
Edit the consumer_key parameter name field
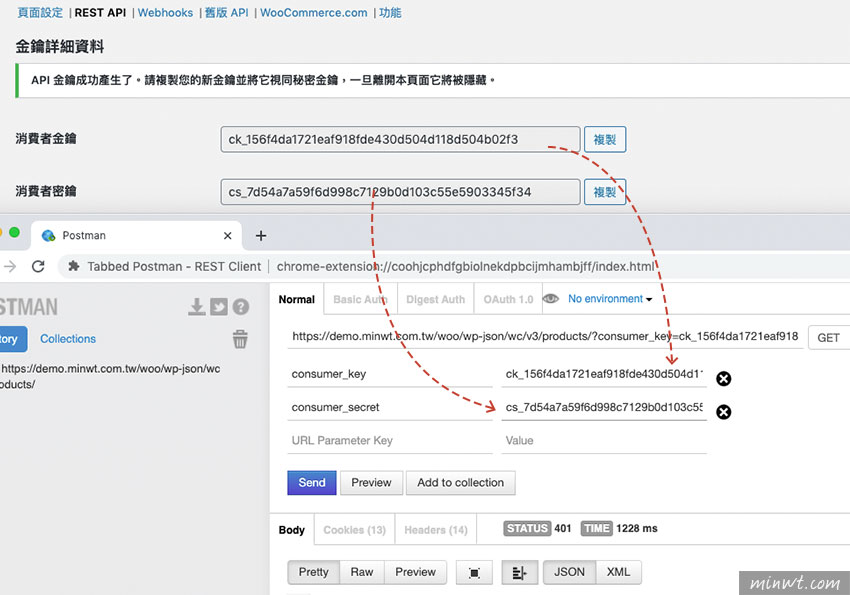point(390,374)
